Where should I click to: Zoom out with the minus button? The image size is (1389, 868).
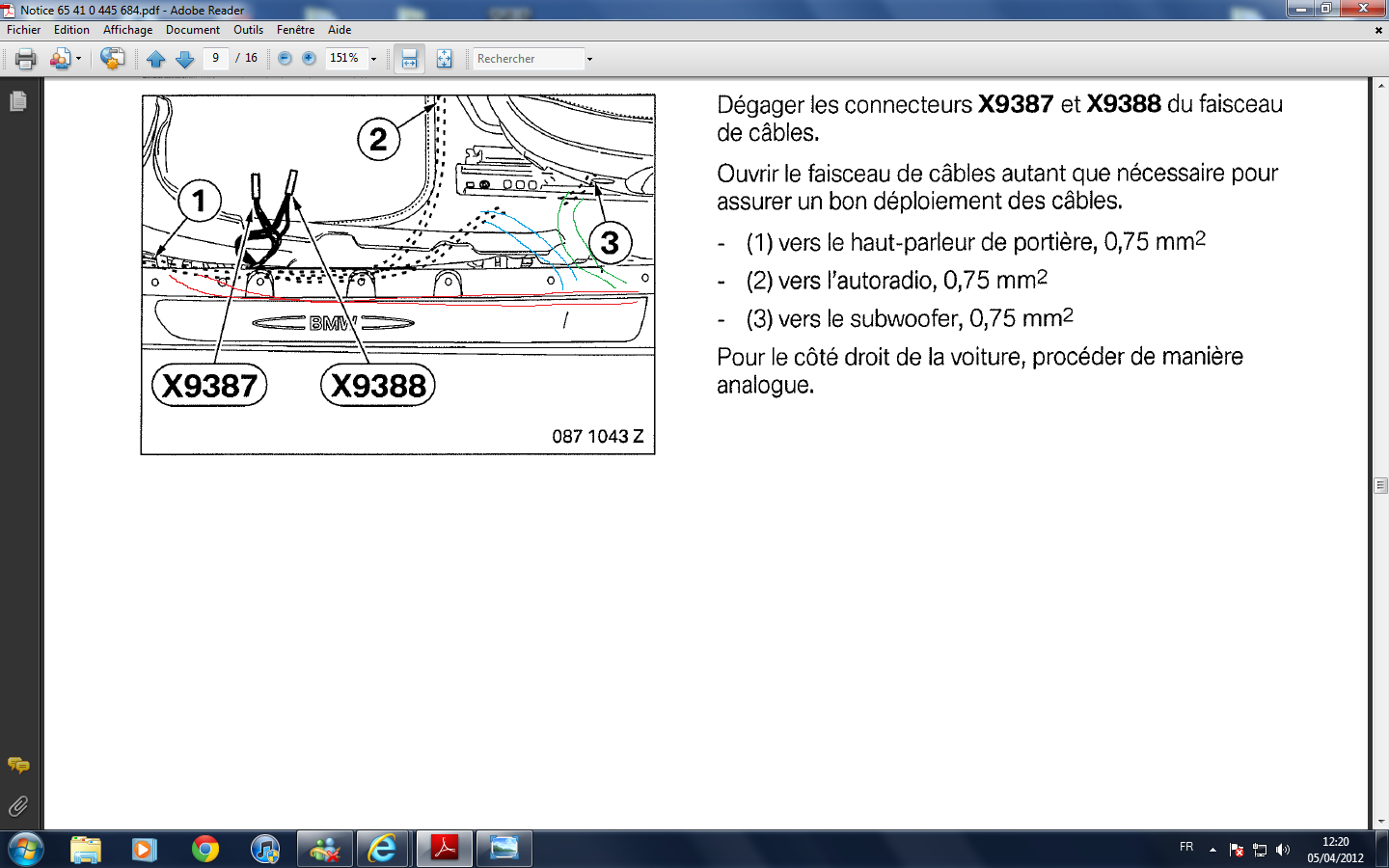[285, 59]
